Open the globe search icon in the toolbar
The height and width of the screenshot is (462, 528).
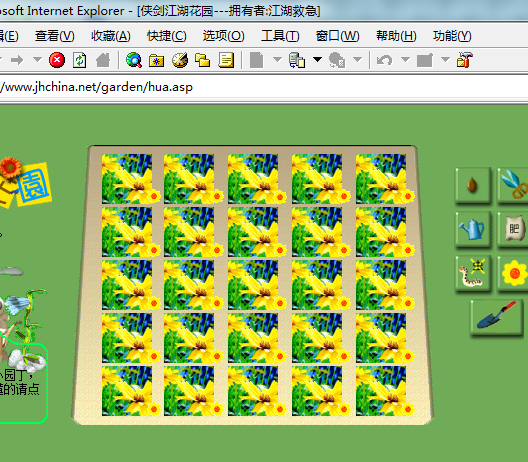[x=134, y=60]
